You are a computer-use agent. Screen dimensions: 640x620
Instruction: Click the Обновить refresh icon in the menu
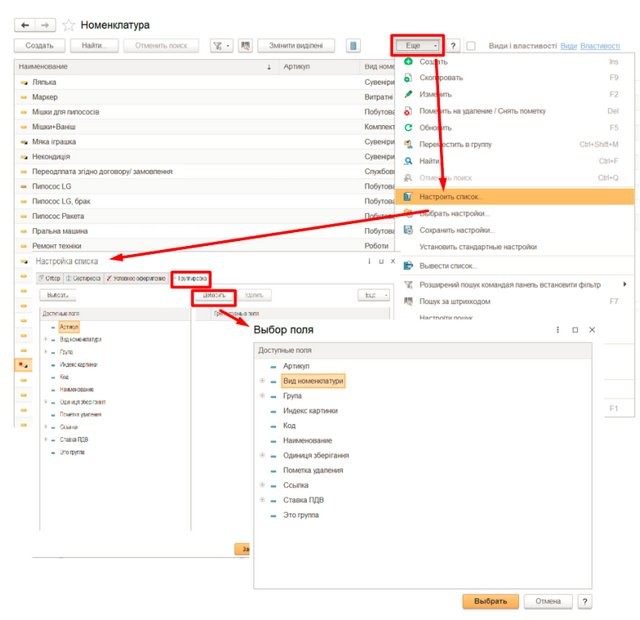(408, 128)
